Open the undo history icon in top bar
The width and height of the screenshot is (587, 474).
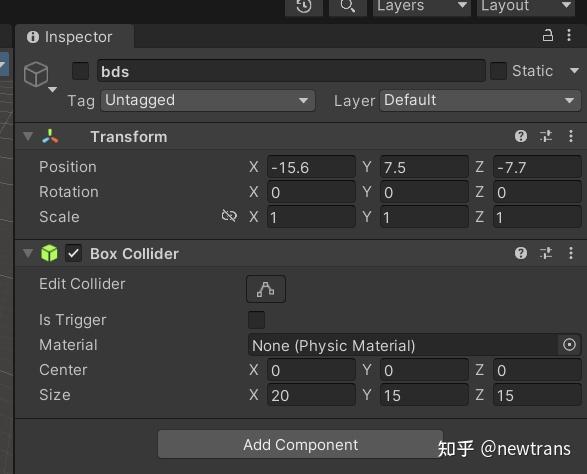[x=304, y=6]
